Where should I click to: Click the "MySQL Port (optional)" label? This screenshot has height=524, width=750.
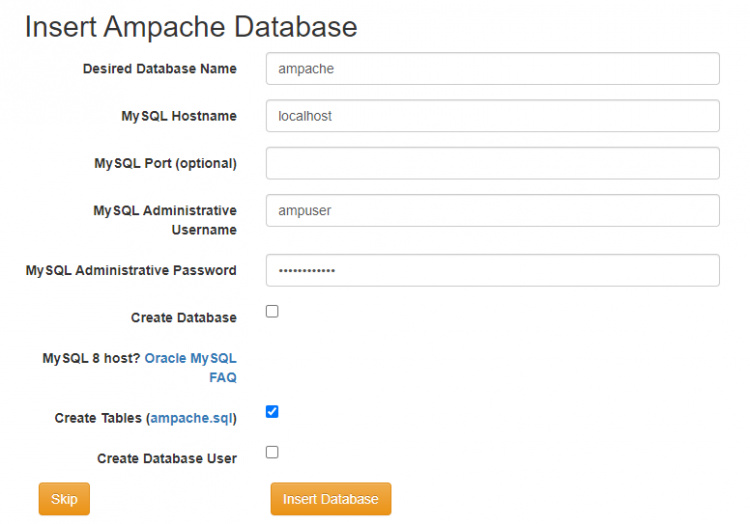[165, 163]
